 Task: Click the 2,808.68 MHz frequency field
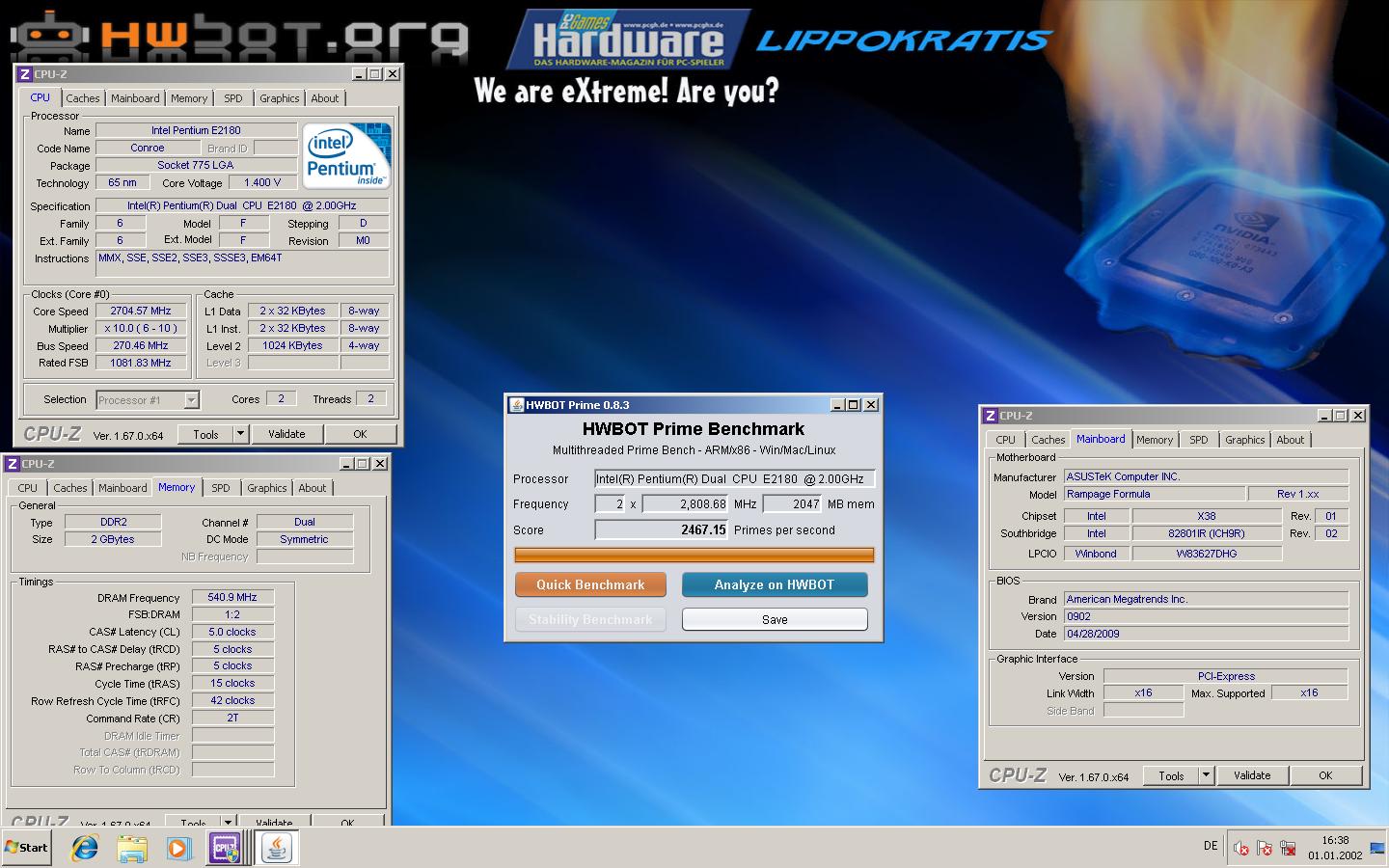(x=686, y=503)
